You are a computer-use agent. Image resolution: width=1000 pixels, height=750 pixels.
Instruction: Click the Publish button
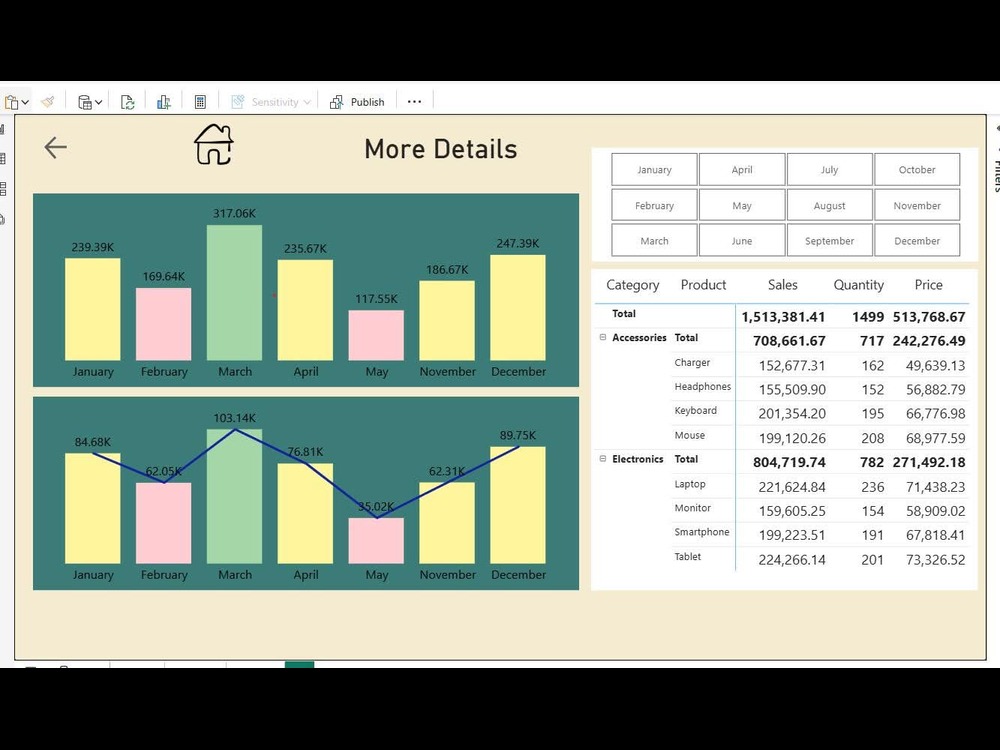tap(357, 102)
